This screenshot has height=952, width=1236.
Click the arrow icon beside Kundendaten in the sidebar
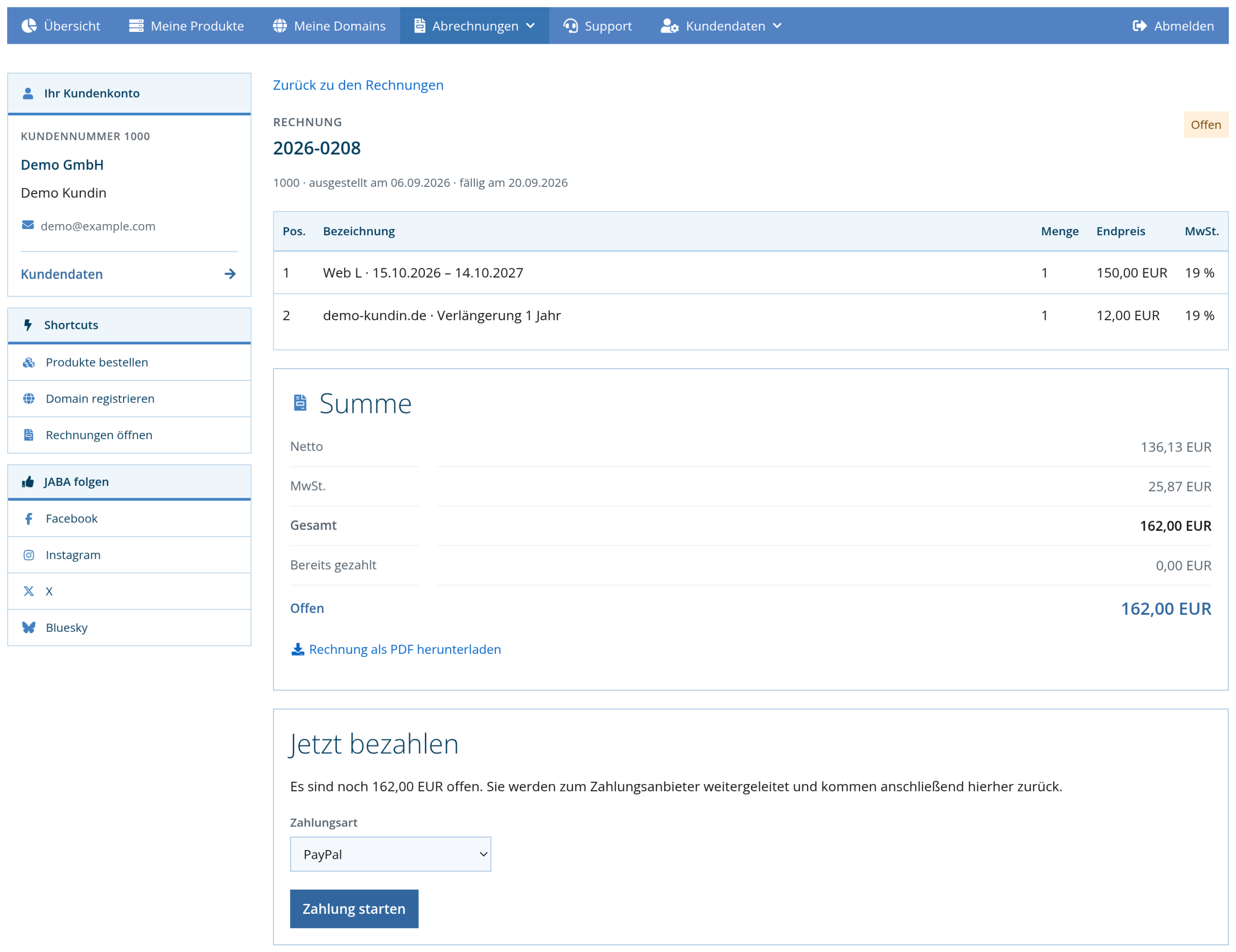coord(230,274)
